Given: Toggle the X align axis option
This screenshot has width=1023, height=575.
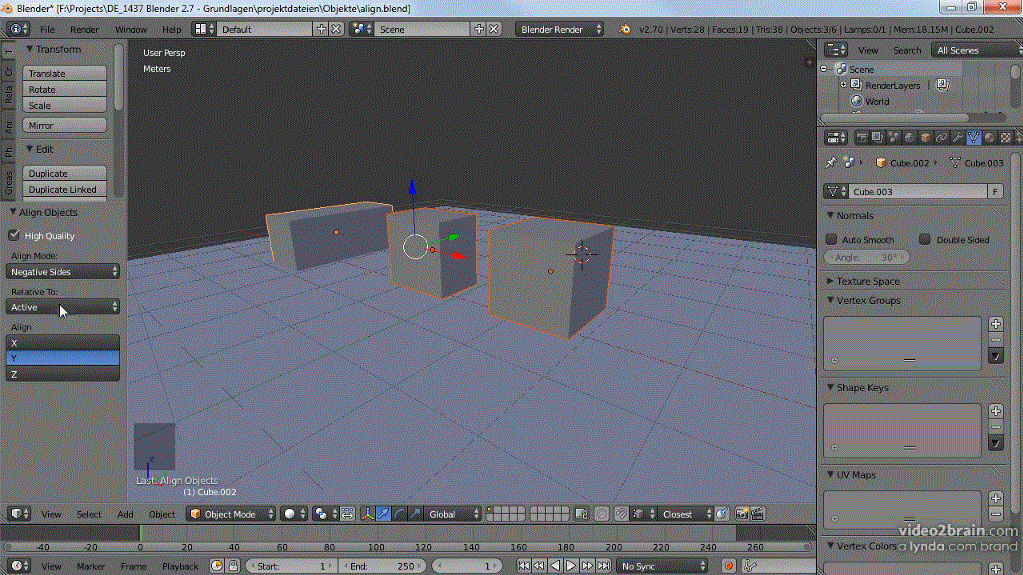Looking at the screenshot, I should click(x=63, y=342).
